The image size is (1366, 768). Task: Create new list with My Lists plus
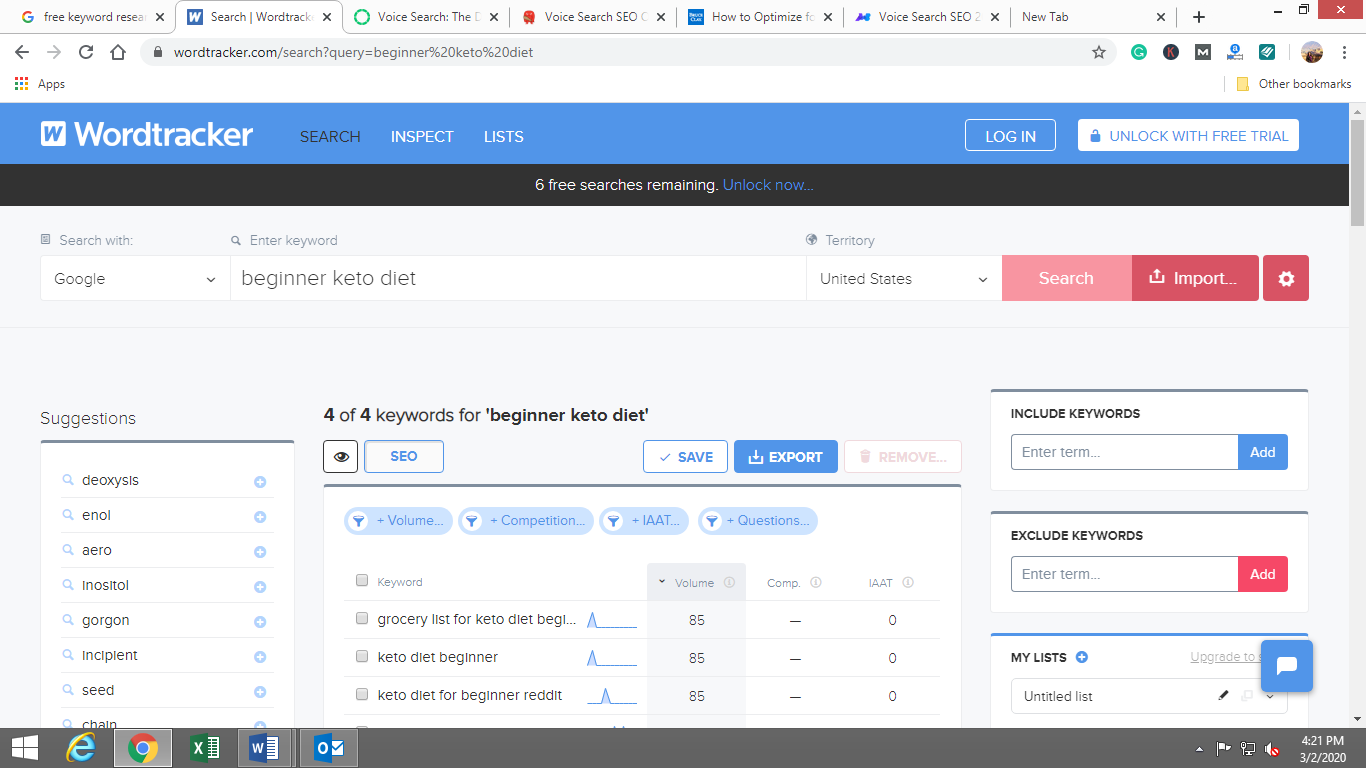click(x=1082, y=657)
